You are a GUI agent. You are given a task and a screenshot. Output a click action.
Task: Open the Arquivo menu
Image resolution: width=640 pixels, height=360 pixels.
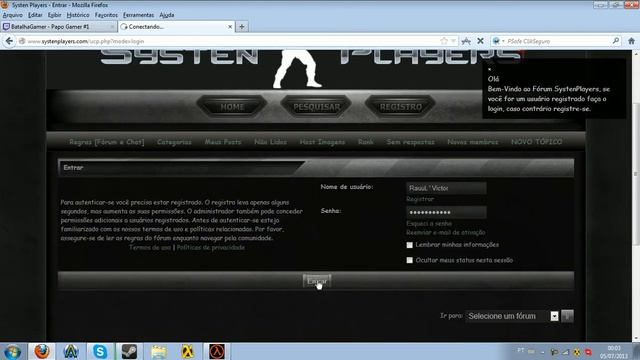[13, 15]
